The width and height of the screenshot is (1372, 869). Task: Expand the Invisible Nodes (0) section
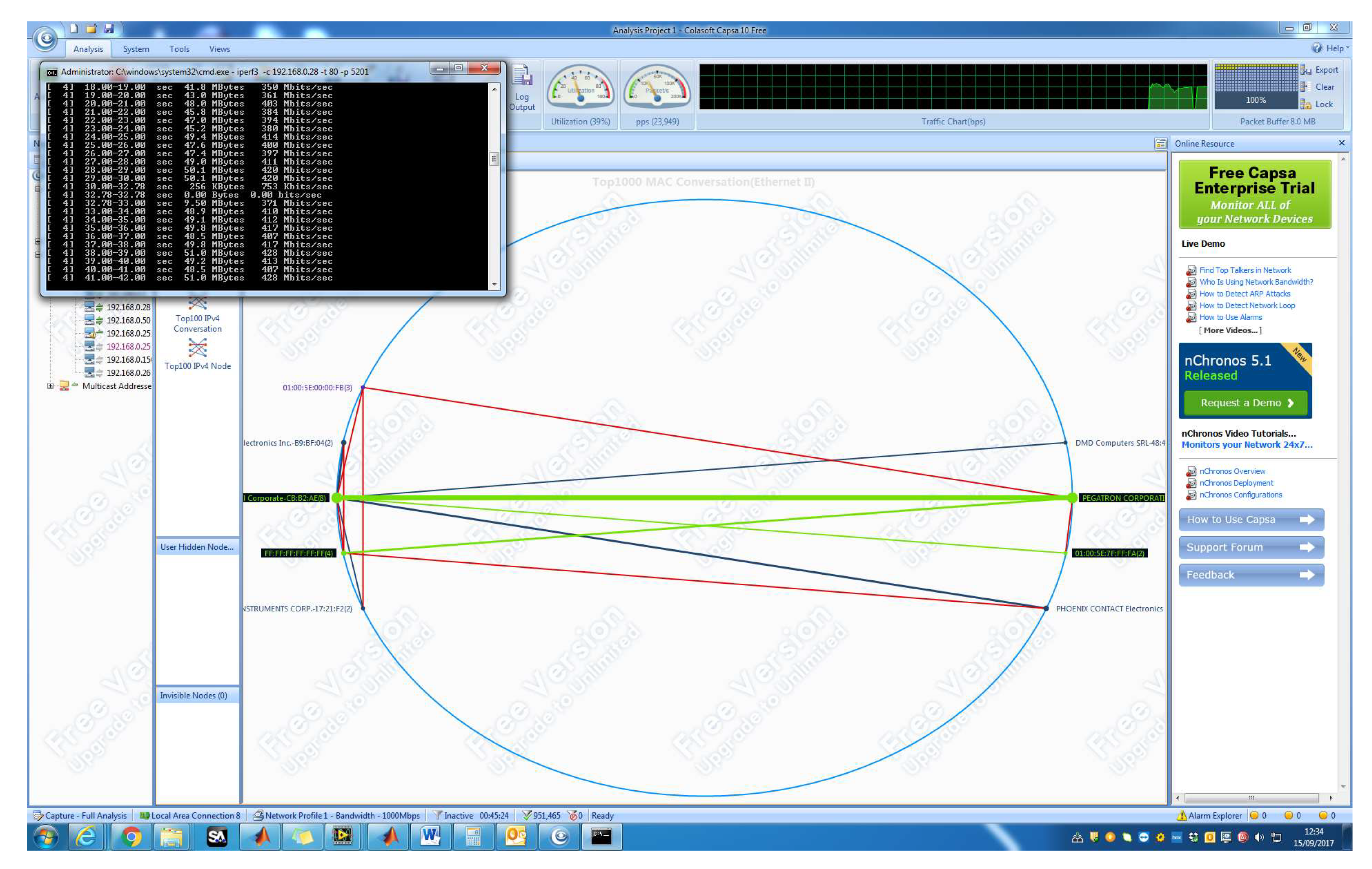[x=194, y=695]
